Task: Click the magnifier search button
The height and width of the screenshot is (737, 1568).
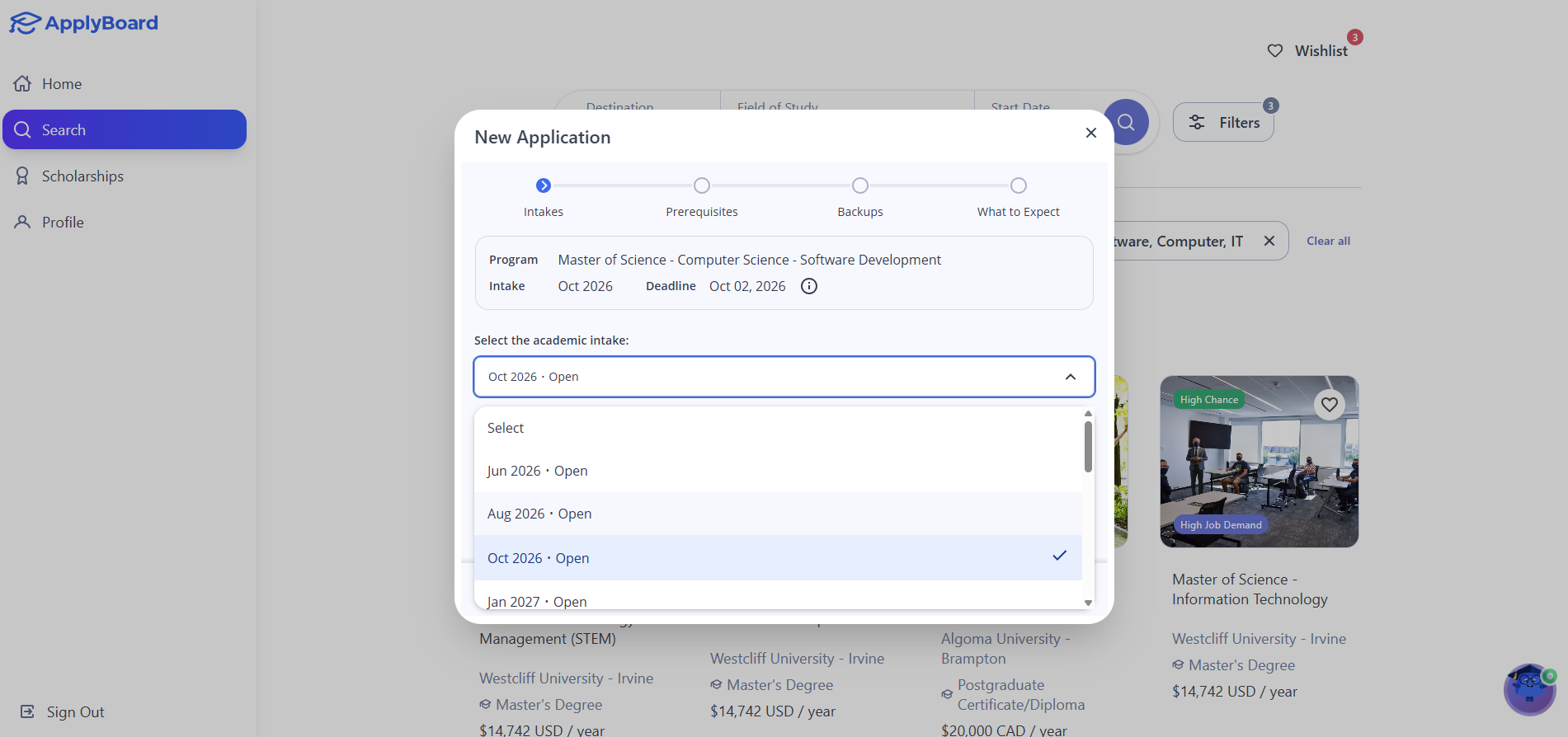Action: point(1126,122)
